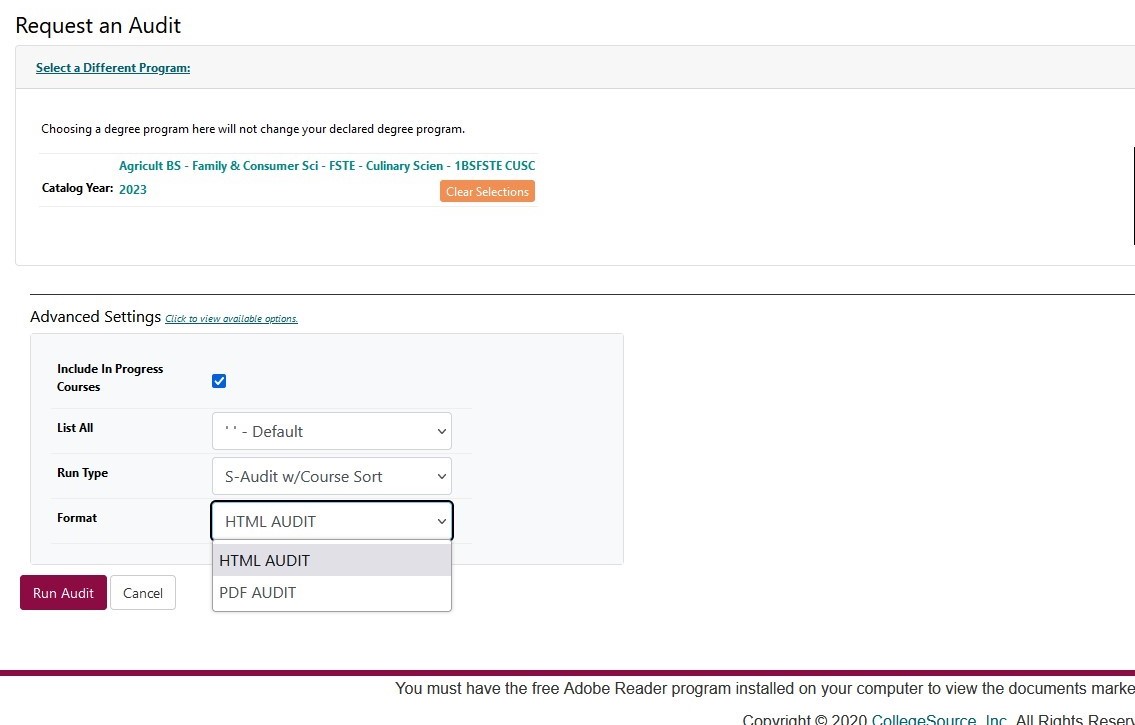Image resolution: width=1135 pixels, height=725 pixels.
Task: Open the Select a Different Program link
Action: (x=113, y=68)
